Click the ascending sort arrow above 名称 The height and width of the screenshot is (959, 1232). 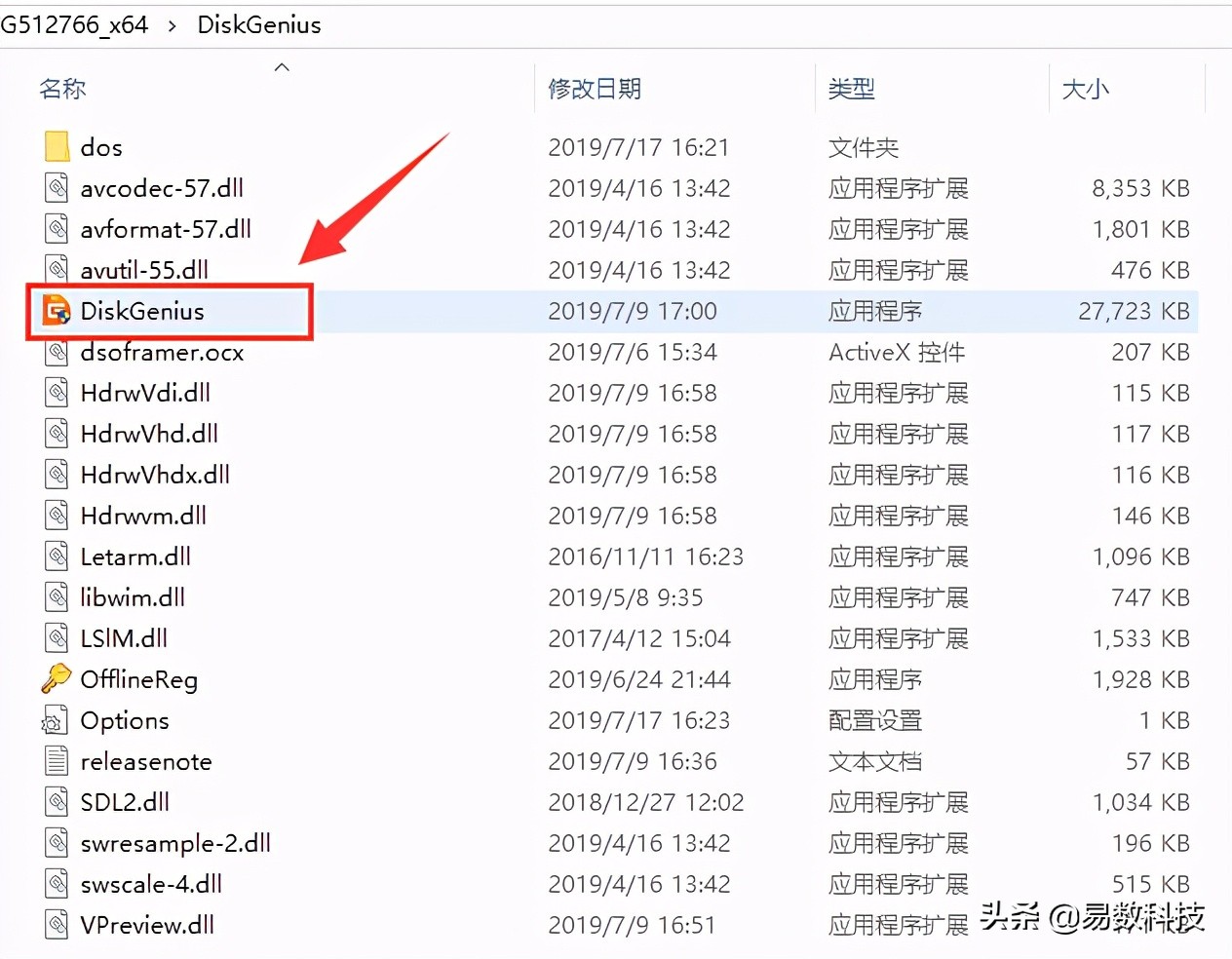(x=282, y=66)
